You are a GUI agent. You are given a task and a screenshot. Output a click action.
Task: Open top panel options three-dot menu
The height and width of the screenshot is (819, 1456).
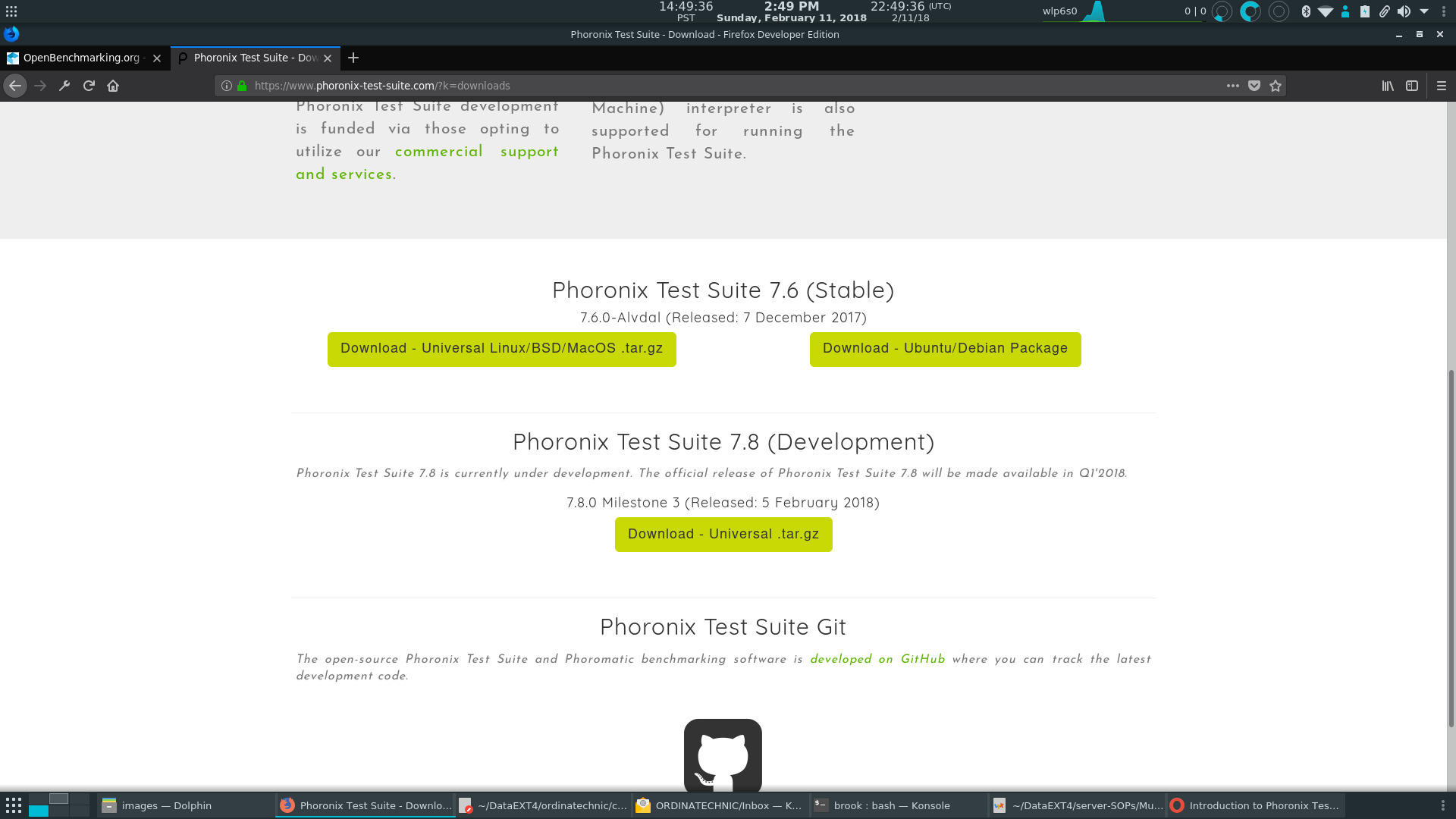tap(1443, 11)
